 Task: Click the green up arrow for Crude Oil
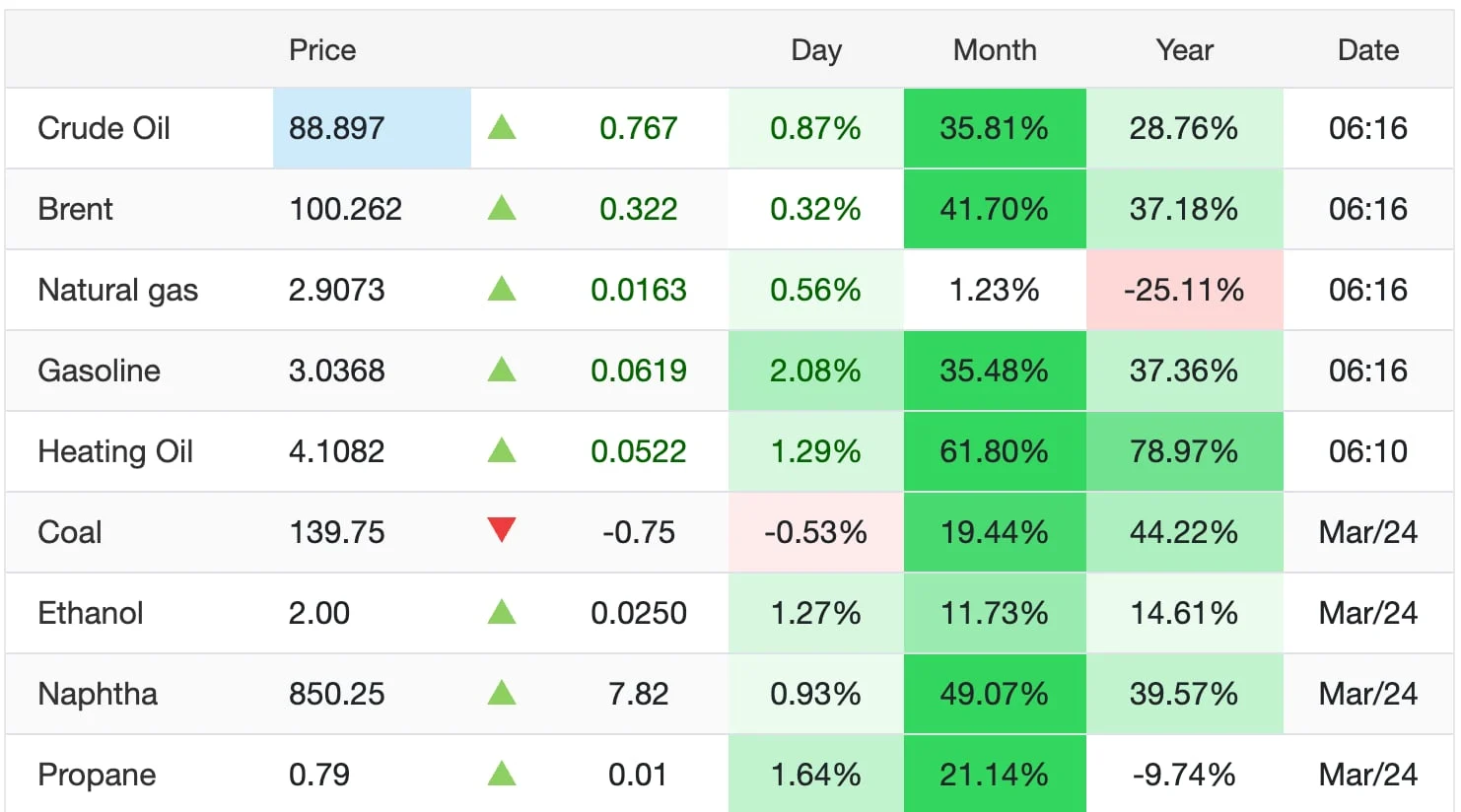point(502,127)
